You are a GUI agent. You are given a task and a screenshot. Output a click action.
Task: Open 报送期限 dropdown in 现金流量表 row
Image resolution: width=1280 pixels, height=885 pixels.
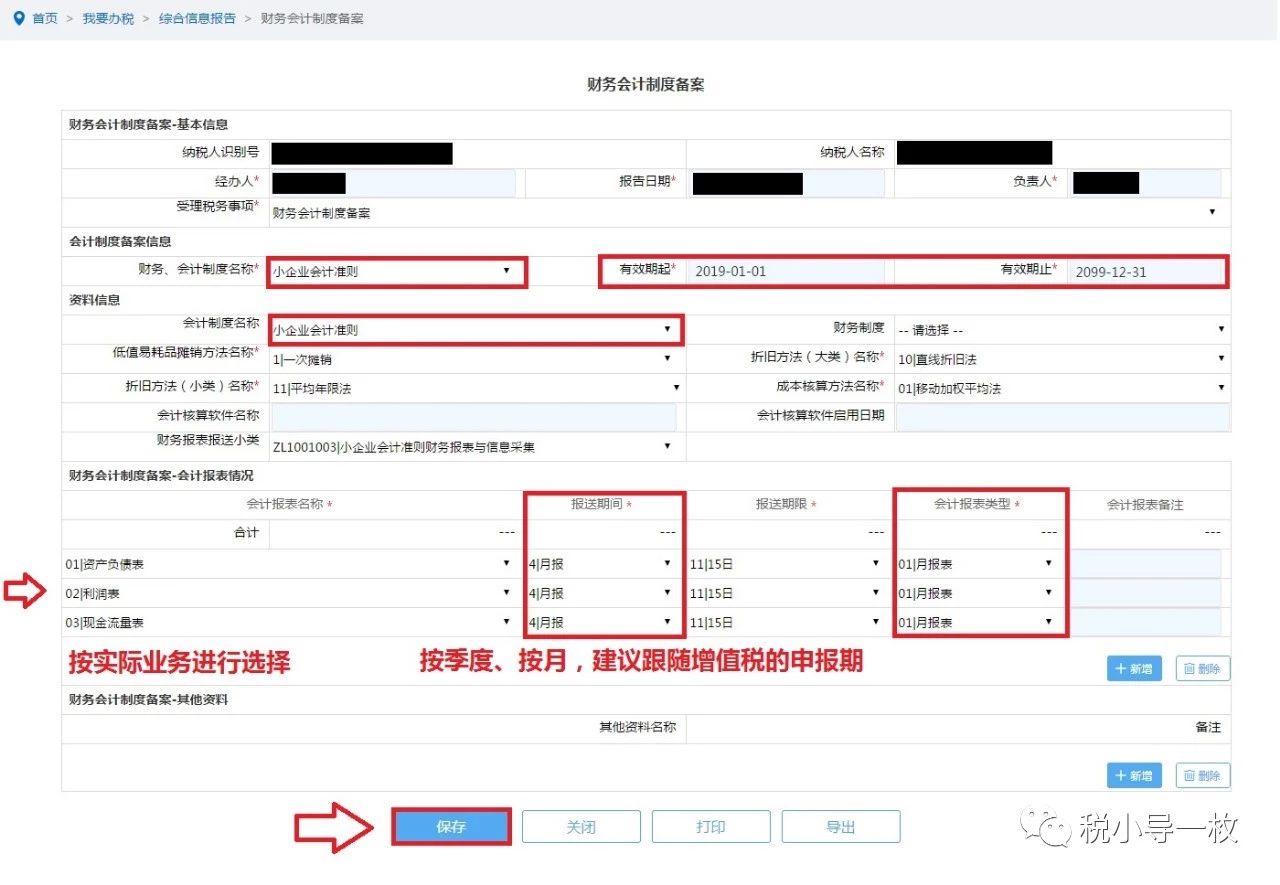click(786, 622)
